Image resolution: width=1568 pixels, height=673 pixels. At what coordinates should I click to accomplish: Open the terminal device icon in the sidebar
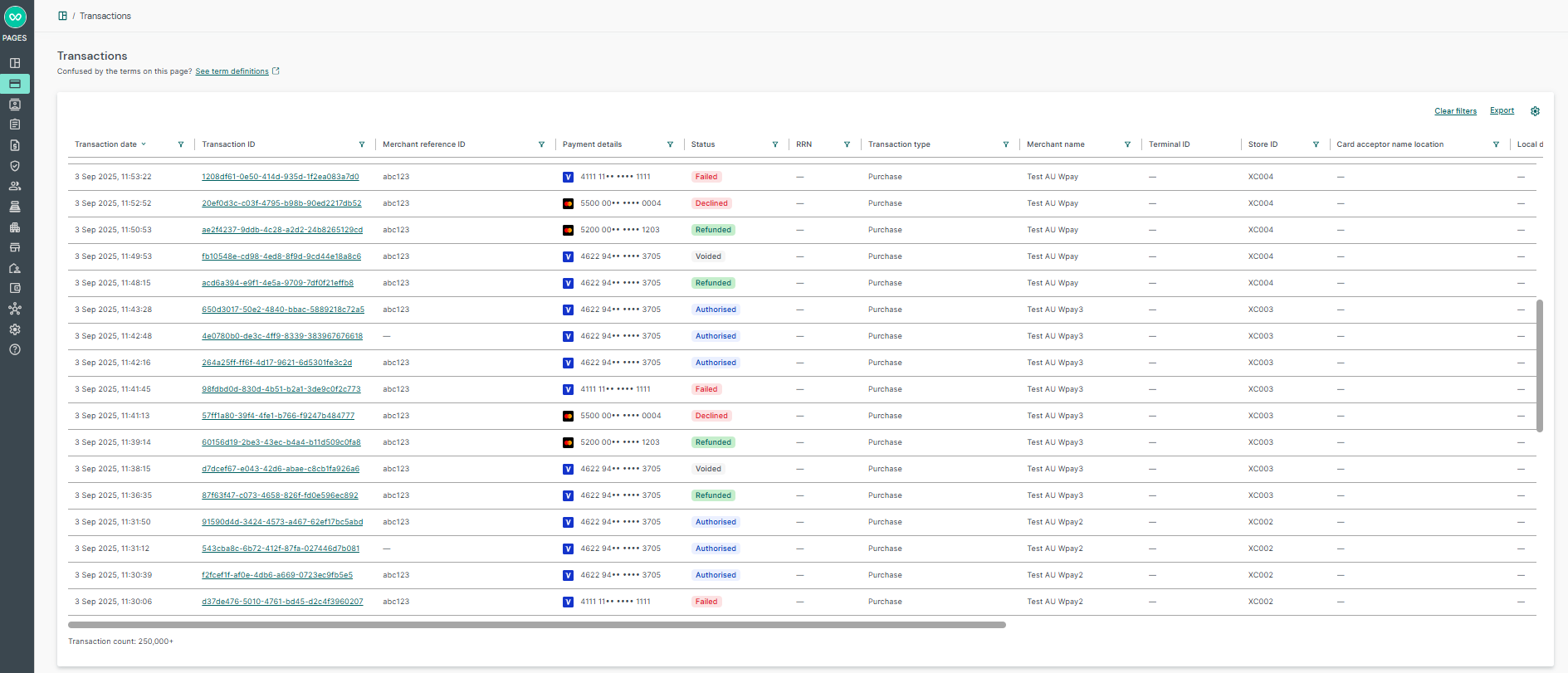15,207
